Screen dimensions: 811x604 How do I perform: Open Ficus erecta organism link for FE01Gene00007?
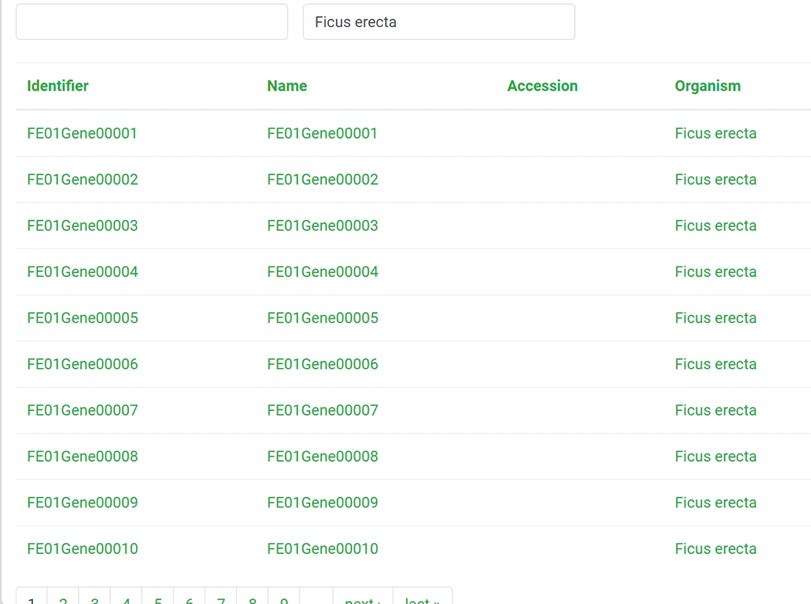pos(715,410)
